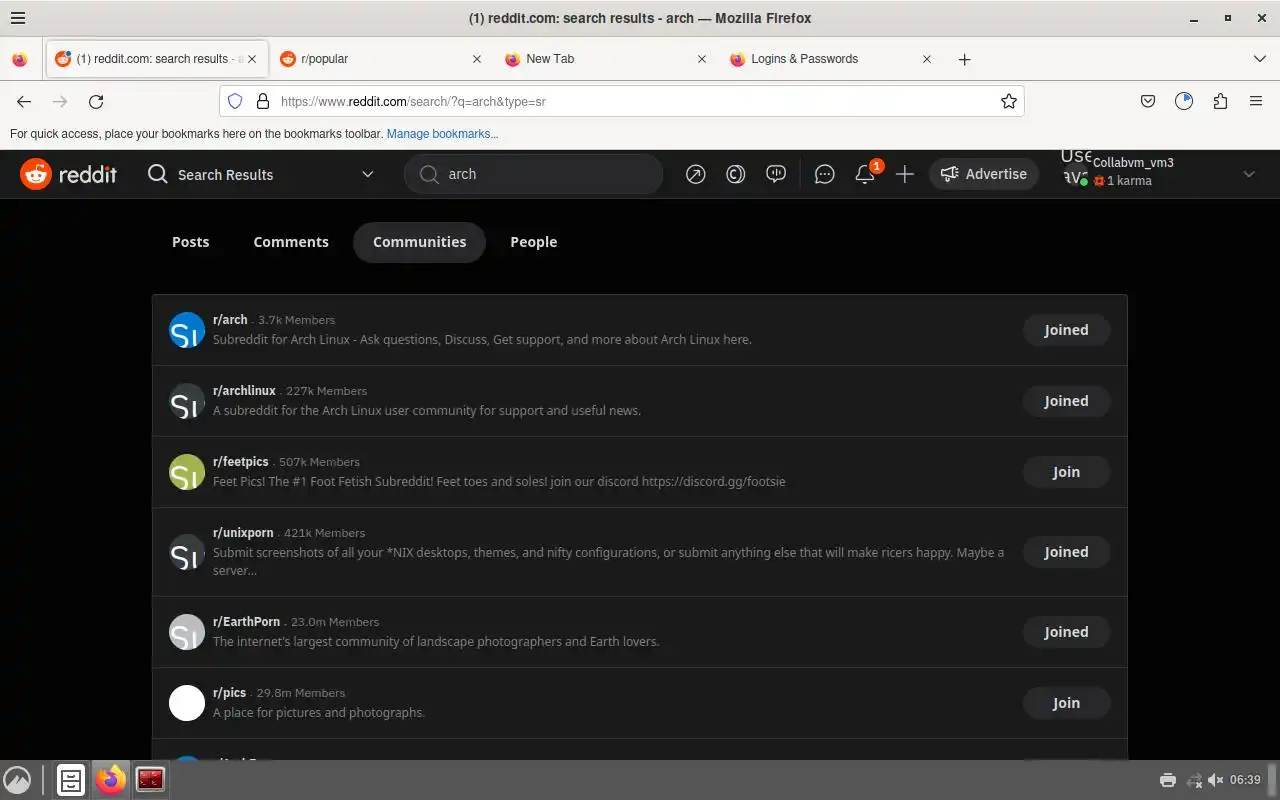1280x800 pixels.
Task: Open the r/pics white avatar
Action: click(187, 703)
